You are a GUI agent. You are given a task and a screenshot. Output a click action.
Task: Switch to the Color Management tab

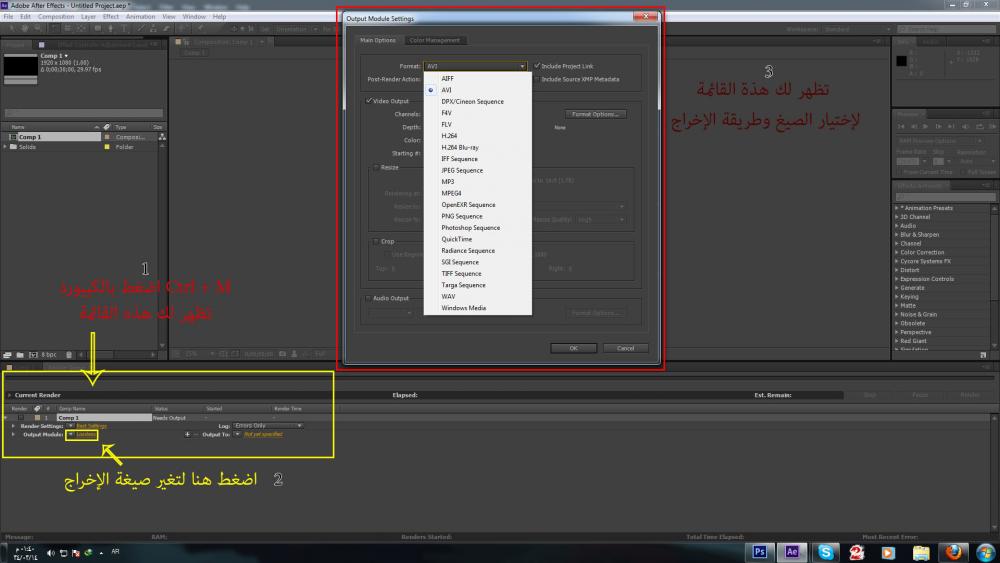coord(434,40)
